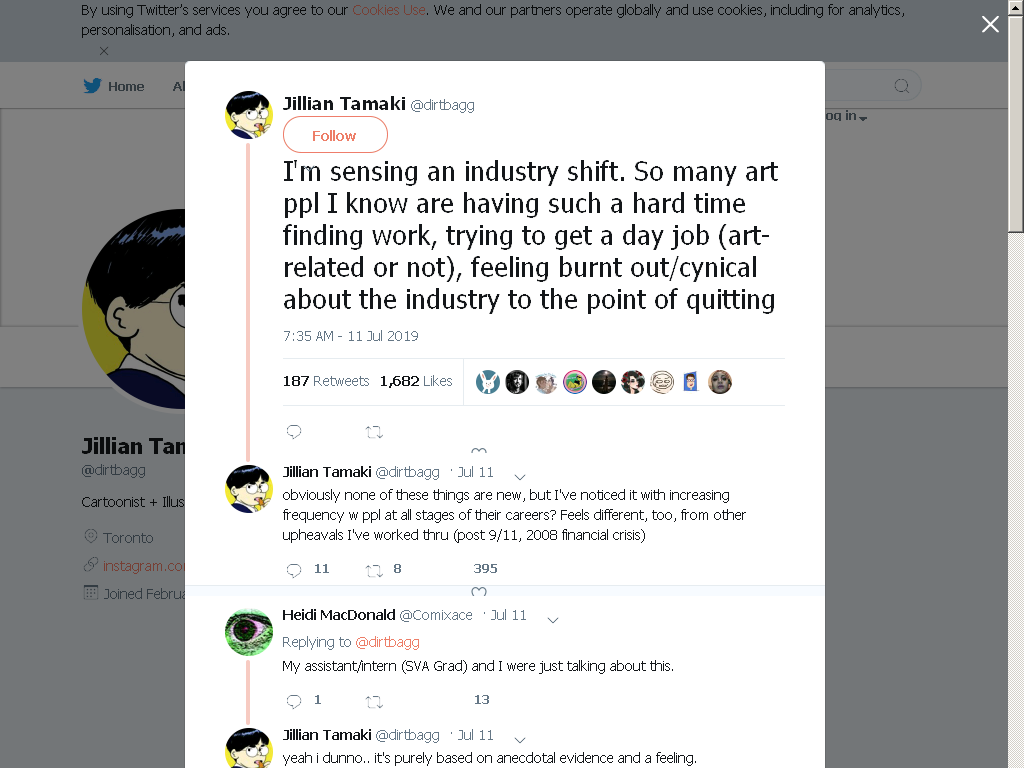Open chevron menu on Heidi MacDonald's tweet
The height and width of the screenshot is (768, 1024).
552,619
